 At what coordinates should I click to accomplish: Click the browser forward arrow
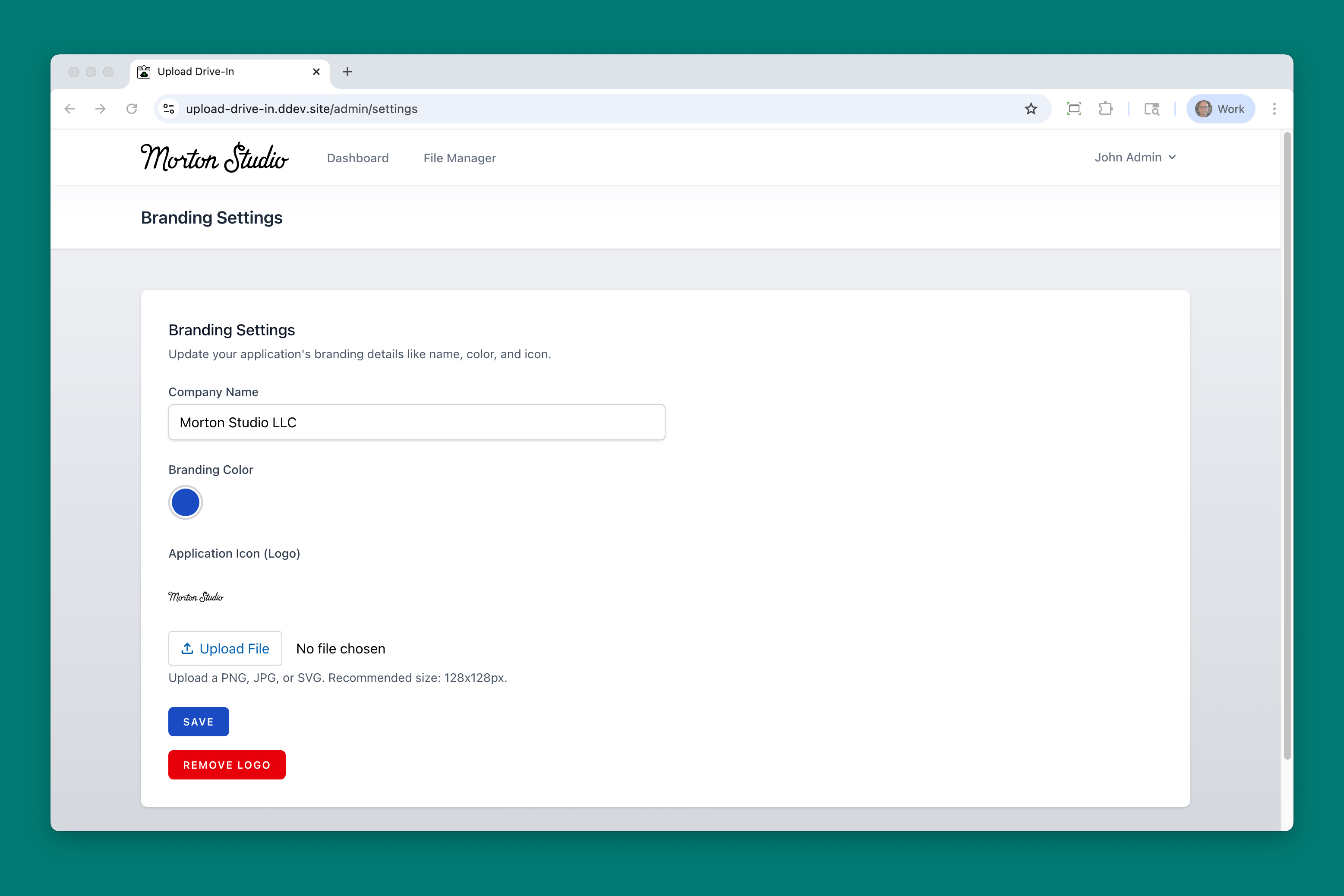coord(101,109)
